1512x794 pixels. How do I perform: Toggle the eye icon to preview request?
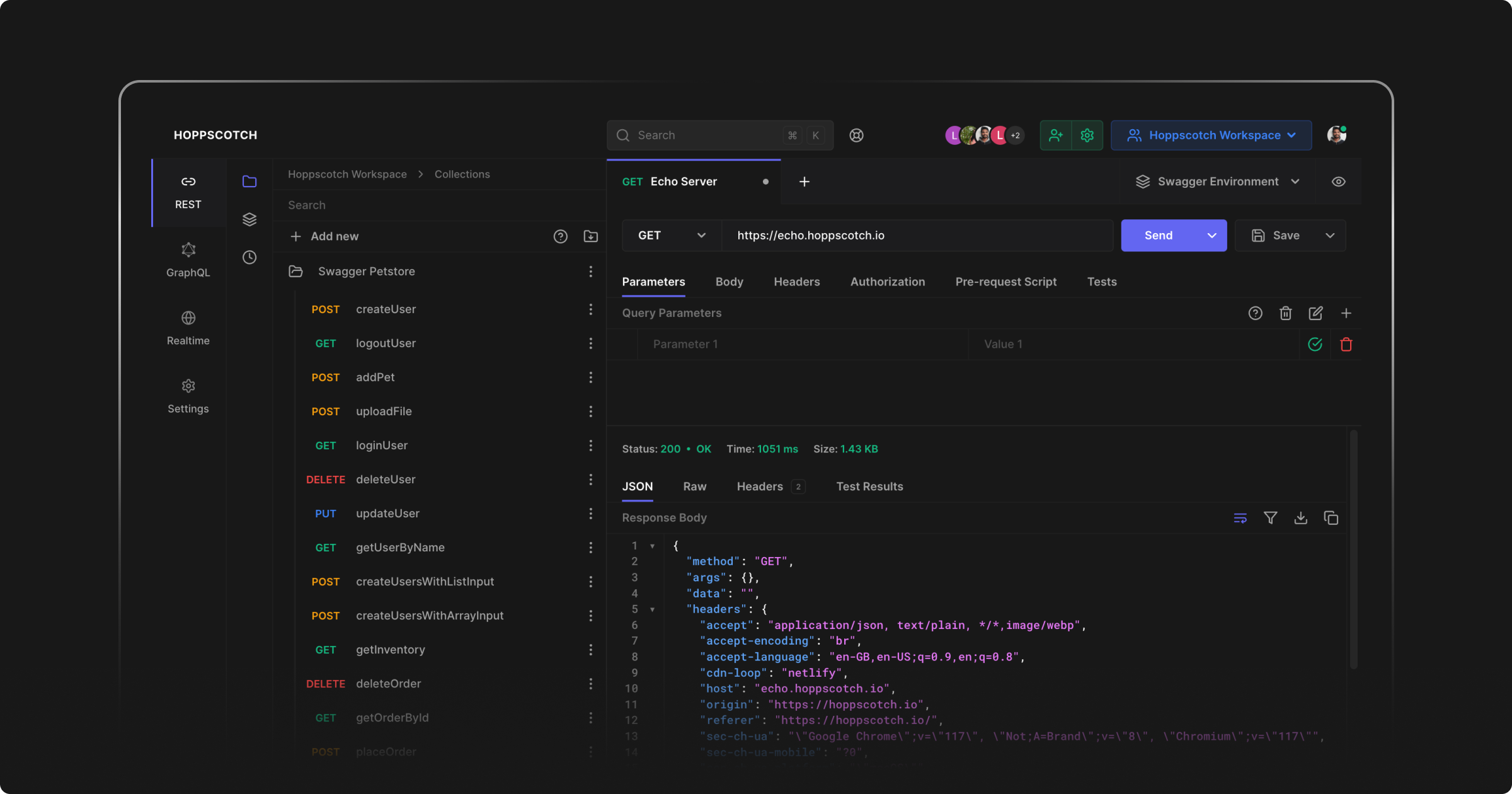pos(1338,181)
